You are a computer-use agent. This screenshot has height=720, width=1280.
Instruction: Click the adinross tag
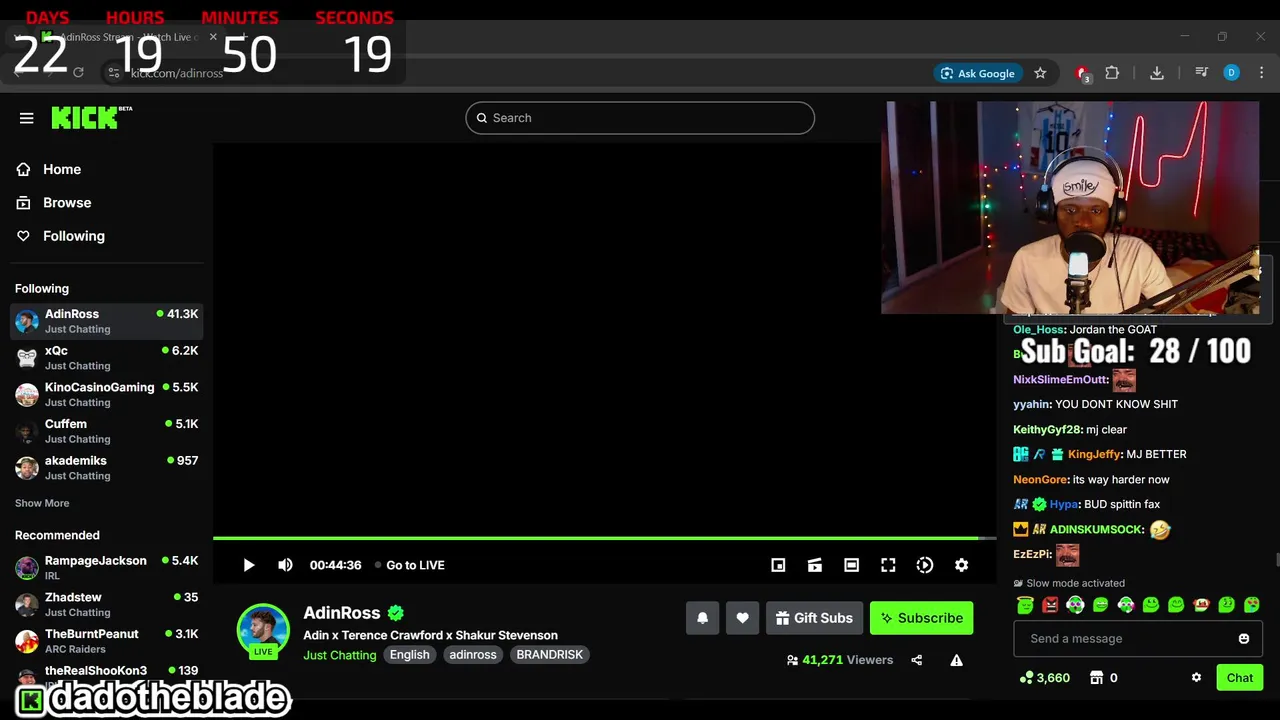[x=473, y=655]
